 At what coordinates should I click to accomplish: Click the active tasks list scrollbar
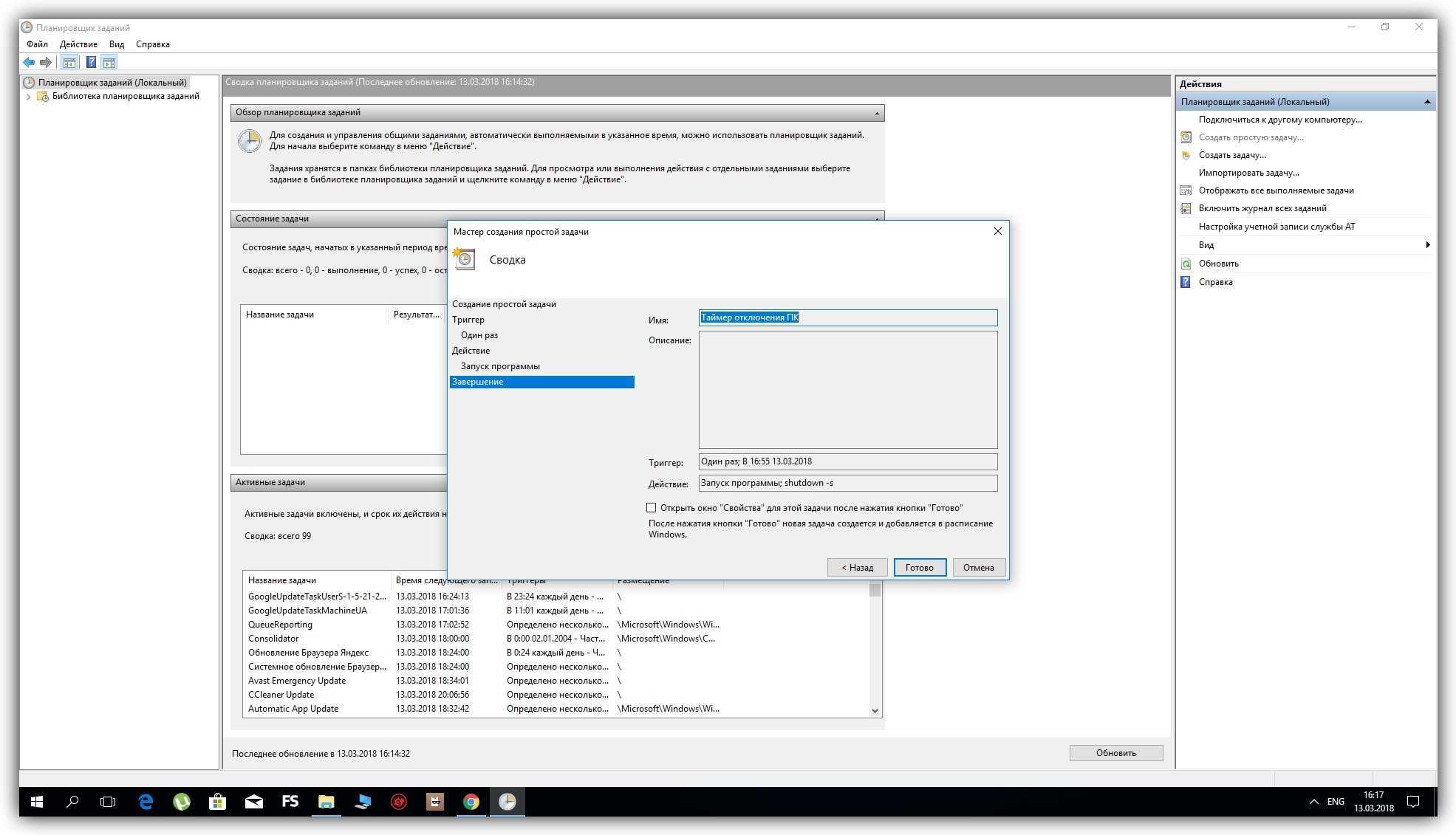click(x=875, y=650)
